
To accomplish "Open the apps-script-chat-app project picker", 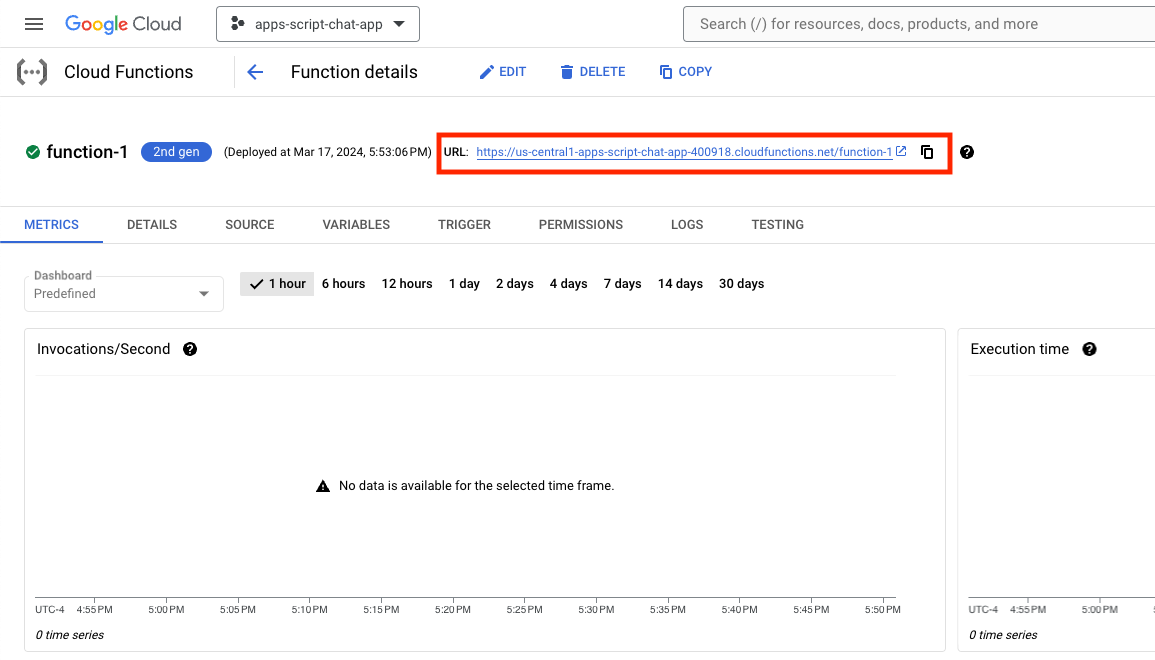I will (318, 24).
